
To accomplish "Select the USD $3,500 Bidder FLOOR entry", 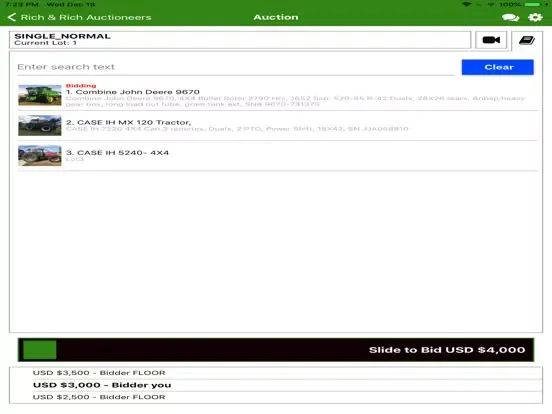I will [276, 373].
